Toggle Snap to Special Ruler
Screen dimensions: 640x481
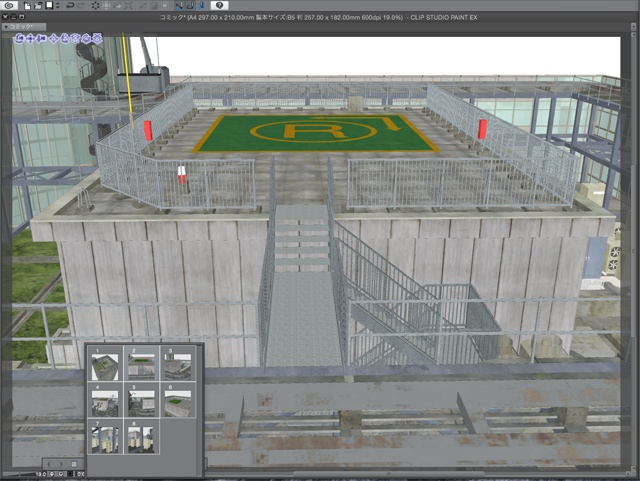pos(190,5)
